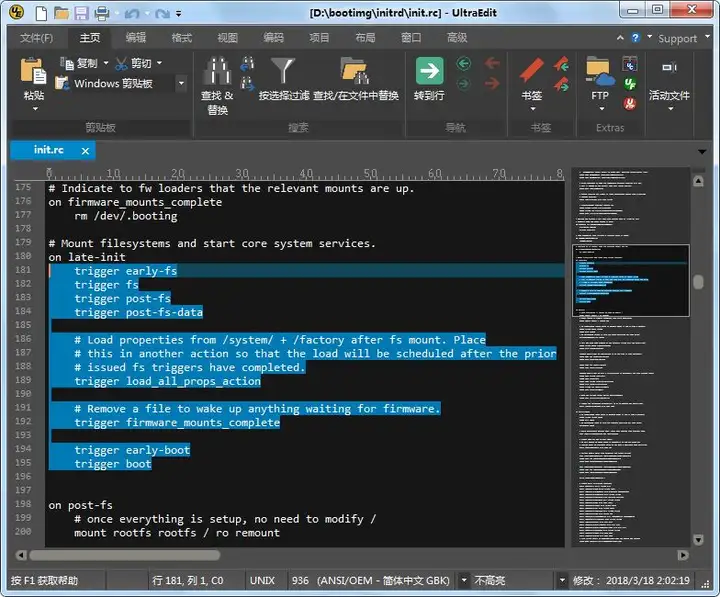Viewport: 720px width, 597px height.
Task: Switch to the 项目 ribbon tab
Action: [319, 38]
